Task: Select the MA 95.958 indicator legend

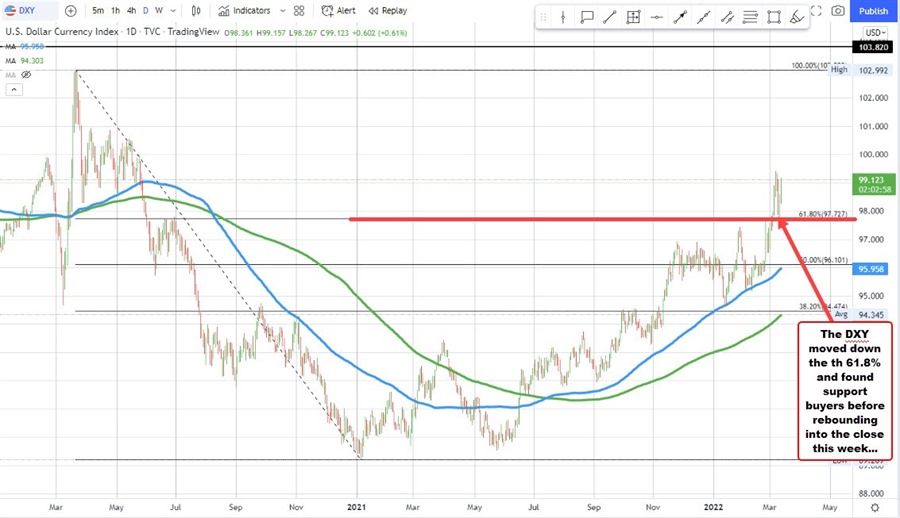Action: (25, 47)
